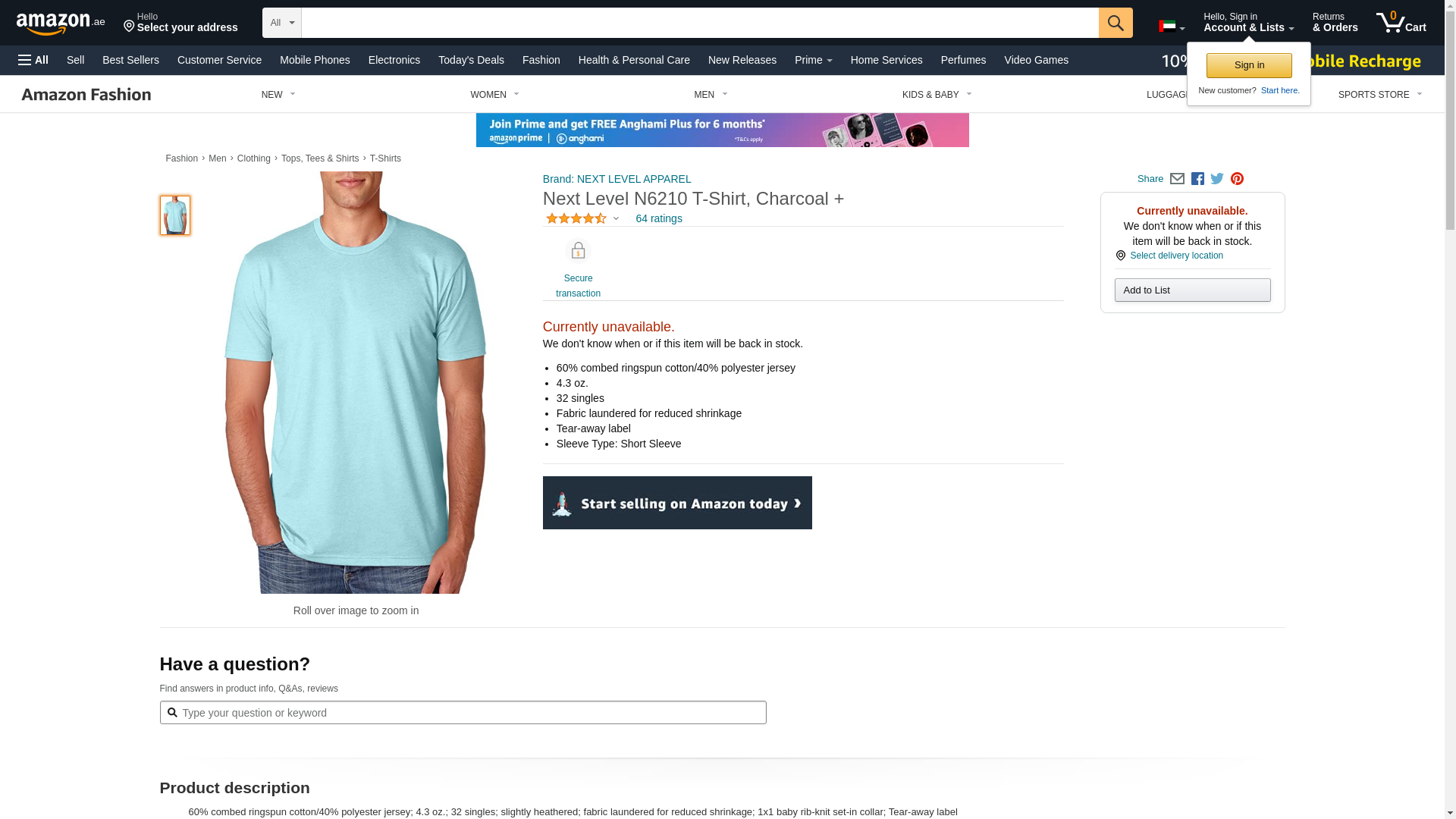This screenshot has width=1456, height=819.
Task: Click Add to List button
Action: [1192, 290]
